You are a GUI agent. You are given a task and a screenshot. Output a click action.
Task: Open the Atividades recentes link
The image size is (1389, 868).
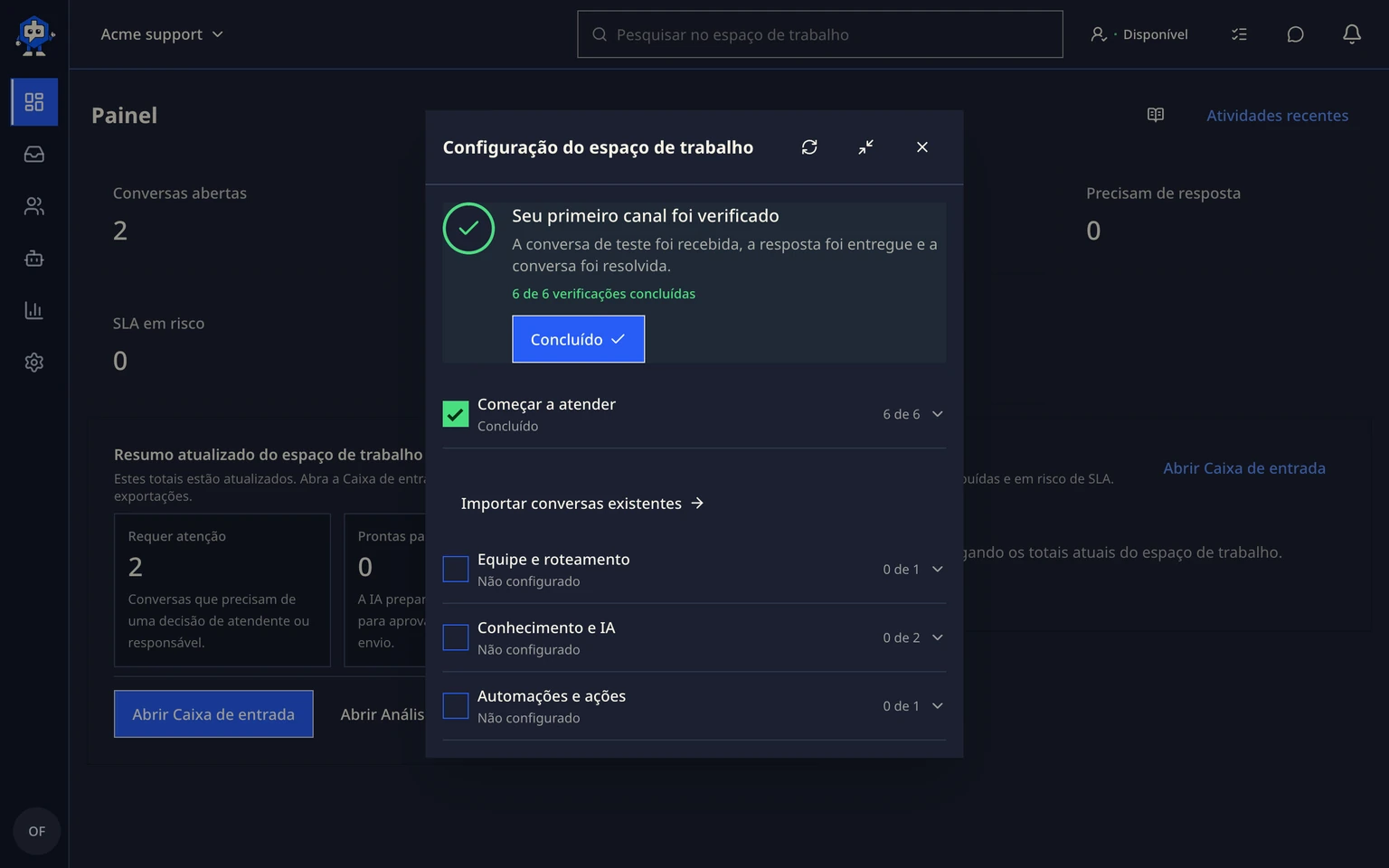coord(1277,116)
